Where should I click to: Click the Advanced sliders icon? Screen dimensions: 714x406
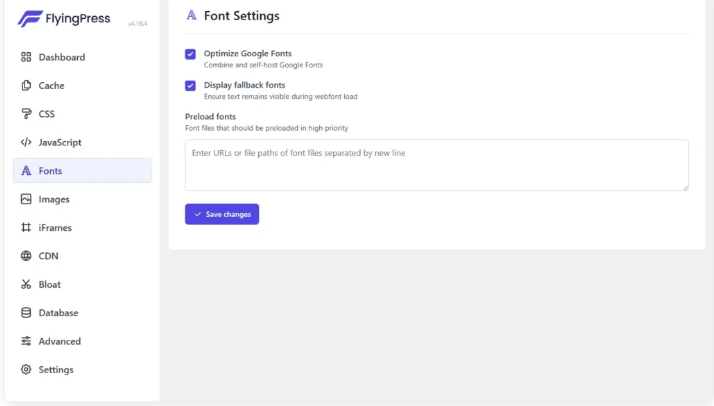click(26, 341)
